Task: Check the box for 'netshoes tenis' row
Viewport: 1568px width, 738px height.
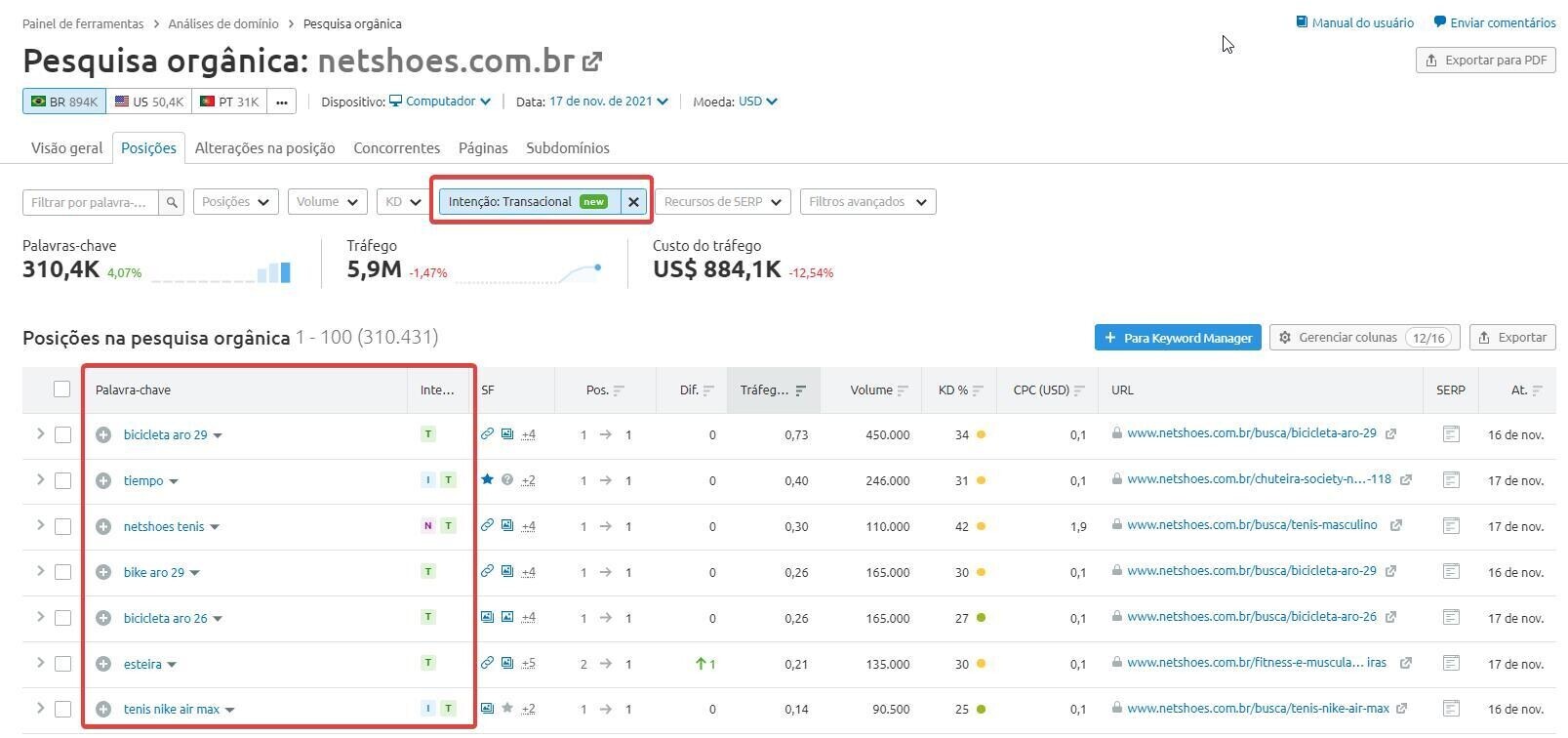Action: tap(63, 526)
